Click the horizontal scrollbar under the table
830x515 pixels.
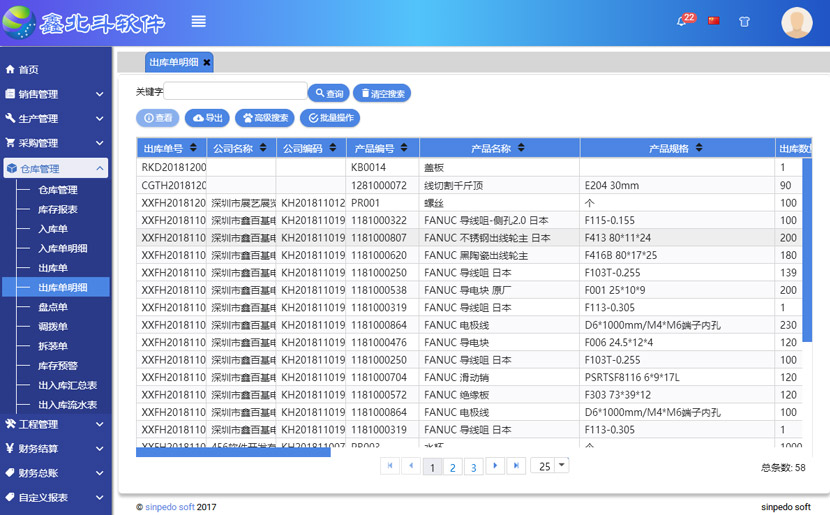(233, 452)
